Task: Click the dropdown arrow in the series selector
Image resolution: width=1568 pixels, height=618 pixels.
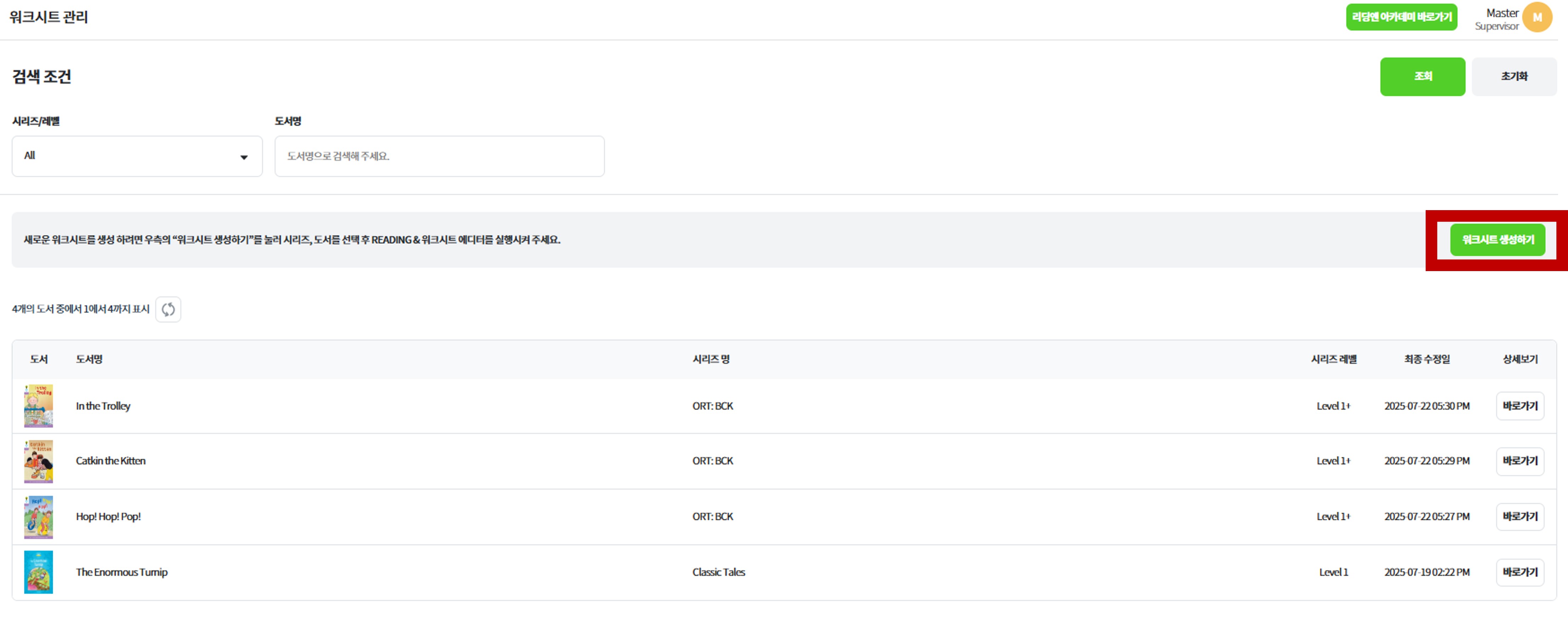Action: (x=244, y=158)
